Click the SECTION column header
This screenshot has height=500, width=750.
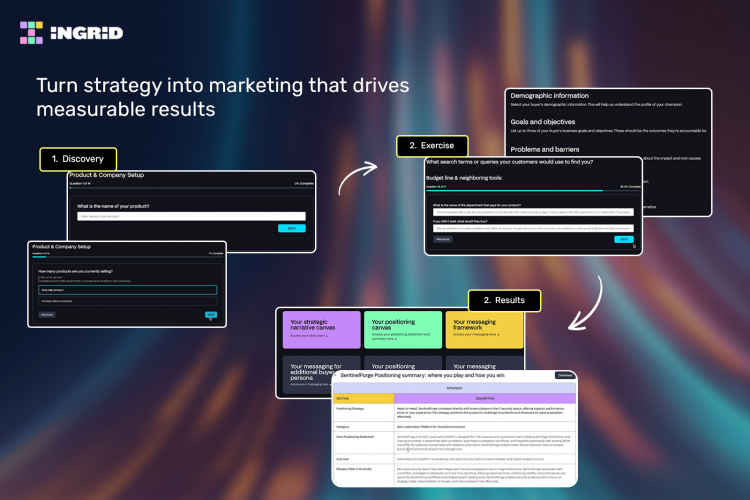click(364, 399)
